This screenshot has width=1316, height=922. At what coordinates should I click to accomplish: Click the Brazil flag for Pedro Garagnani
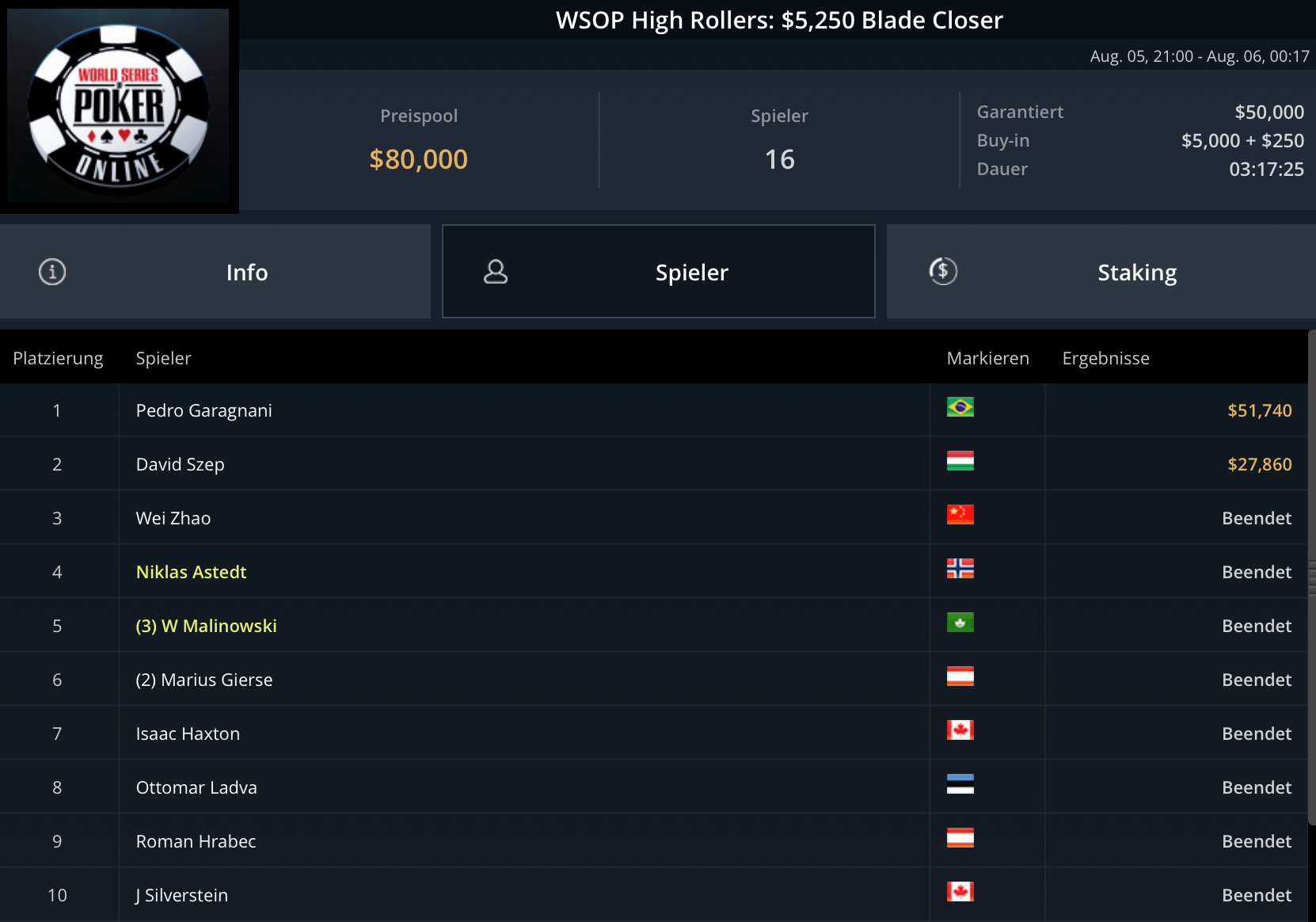[960, 407]
